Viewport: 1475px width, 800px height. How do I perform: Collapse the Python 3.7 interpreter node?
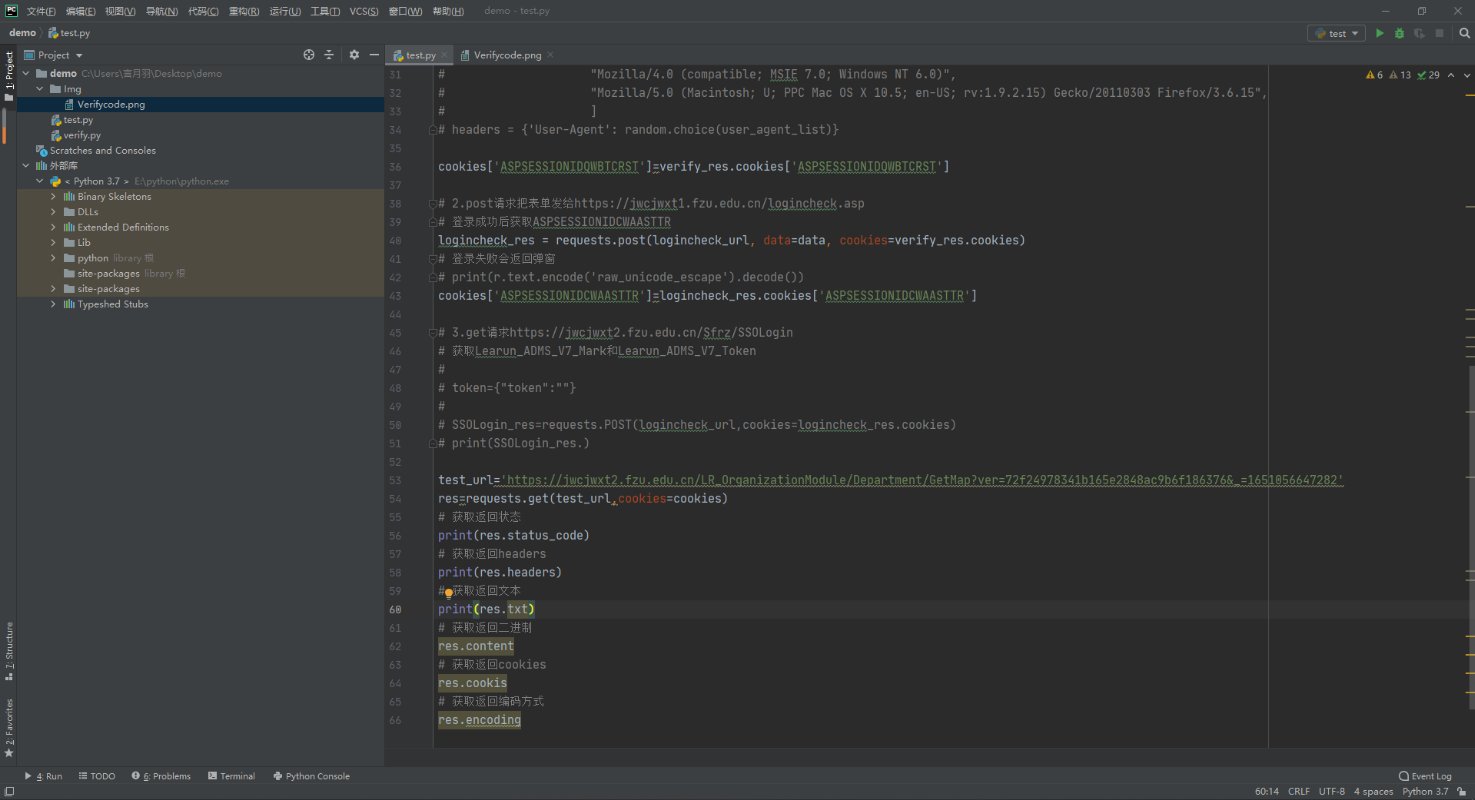click(40, 181)
